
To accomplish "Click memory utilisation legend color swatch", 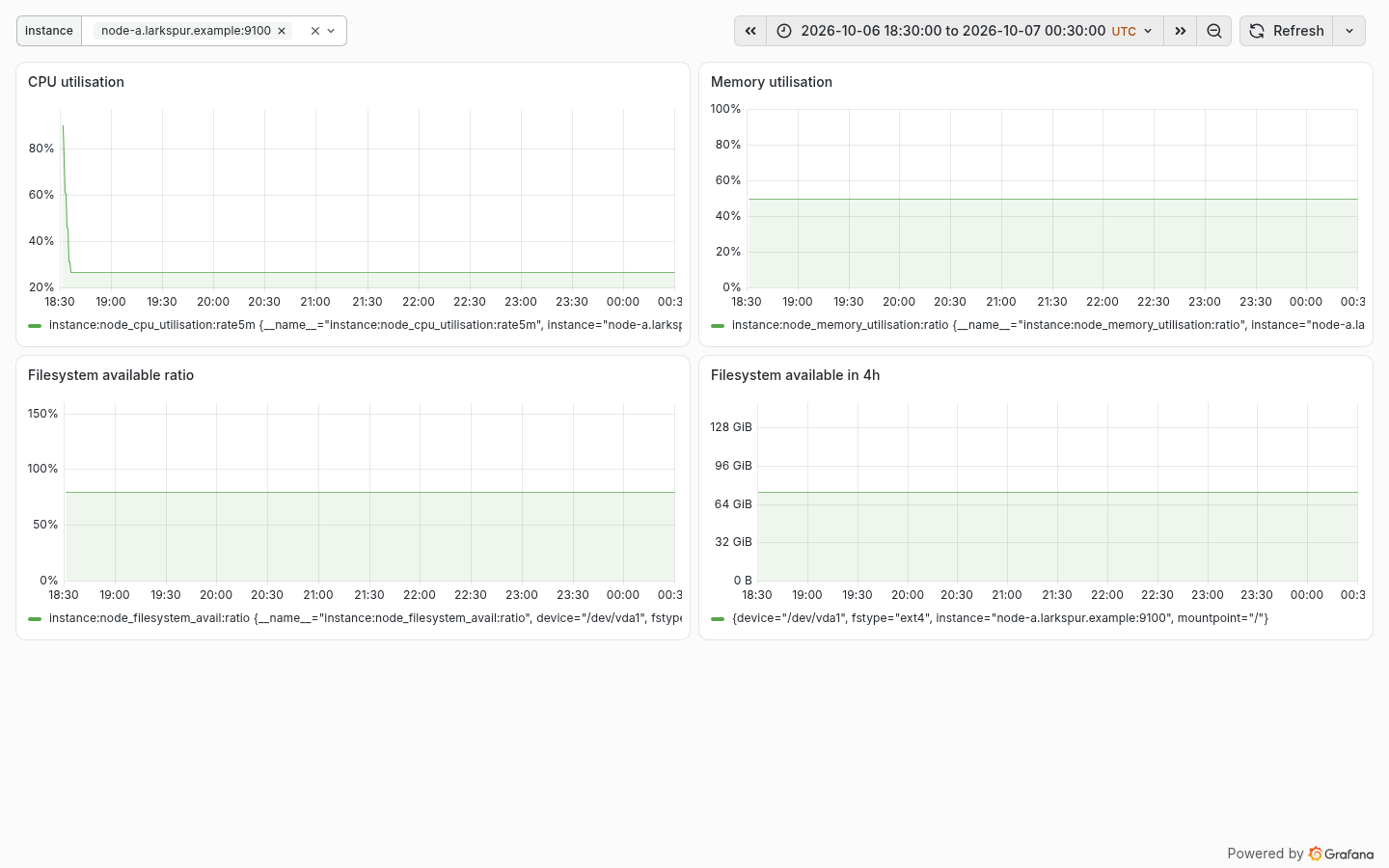I will 718,326.
